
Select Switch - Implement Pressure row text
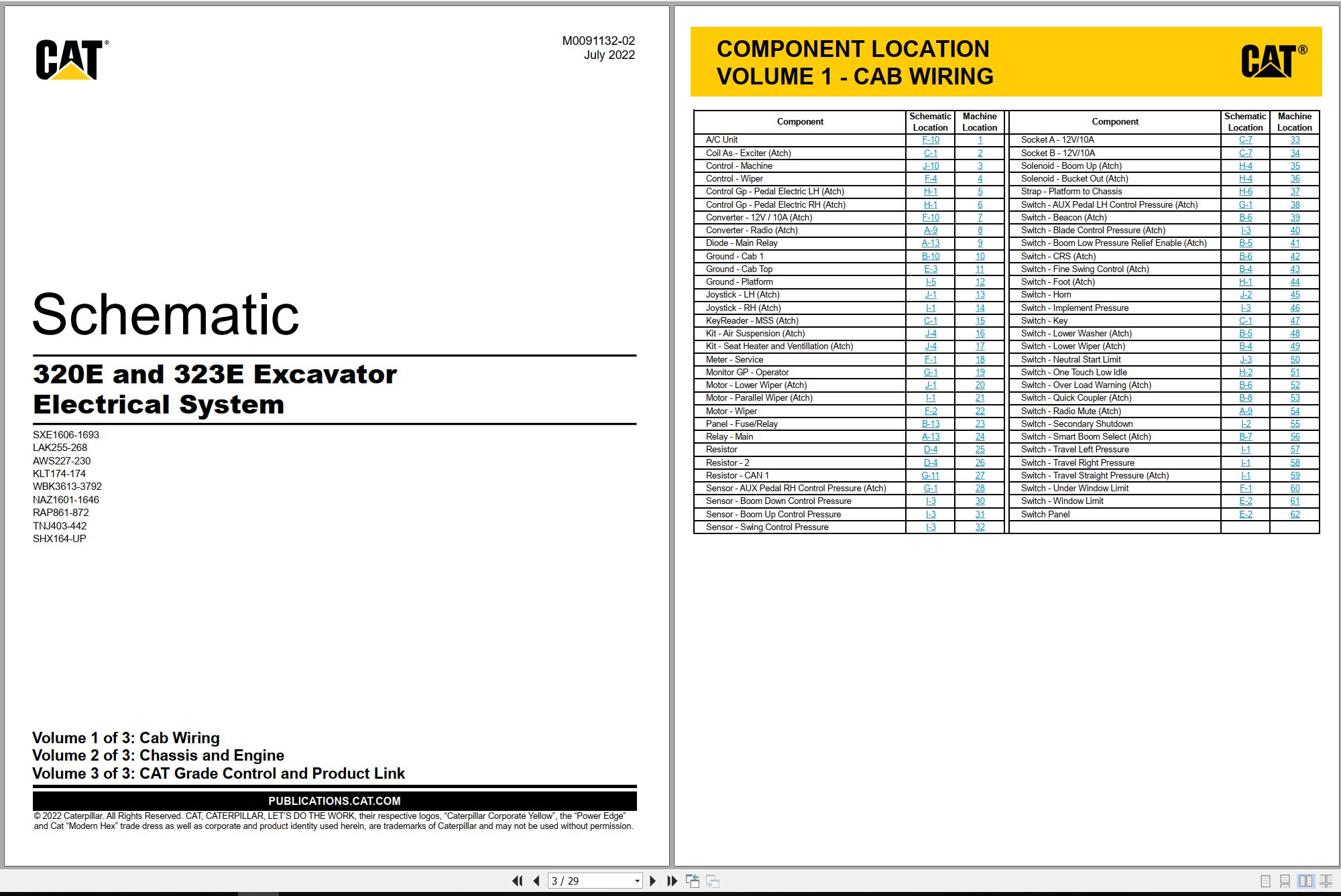[x=1074, y=308]
